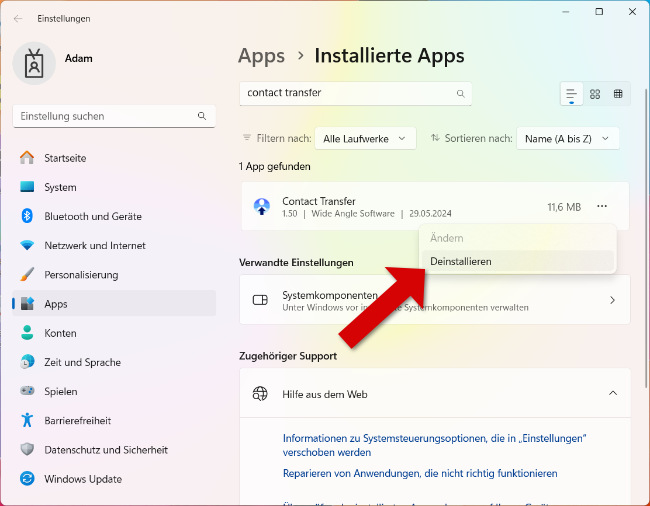Screen dimensions: 650x506
Task: Click the Windows Update sync icon
Action: pyautogui.click(x=27, y=479)
